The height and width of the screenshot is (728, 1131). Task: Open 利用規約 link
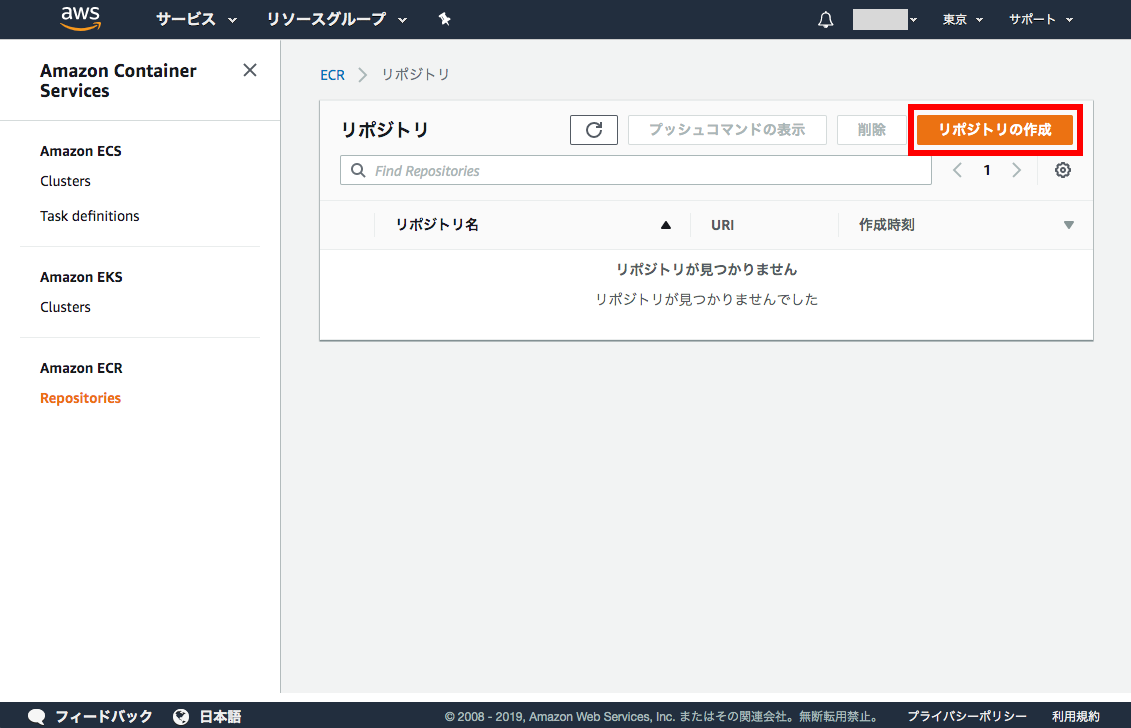pos(1075,716)
